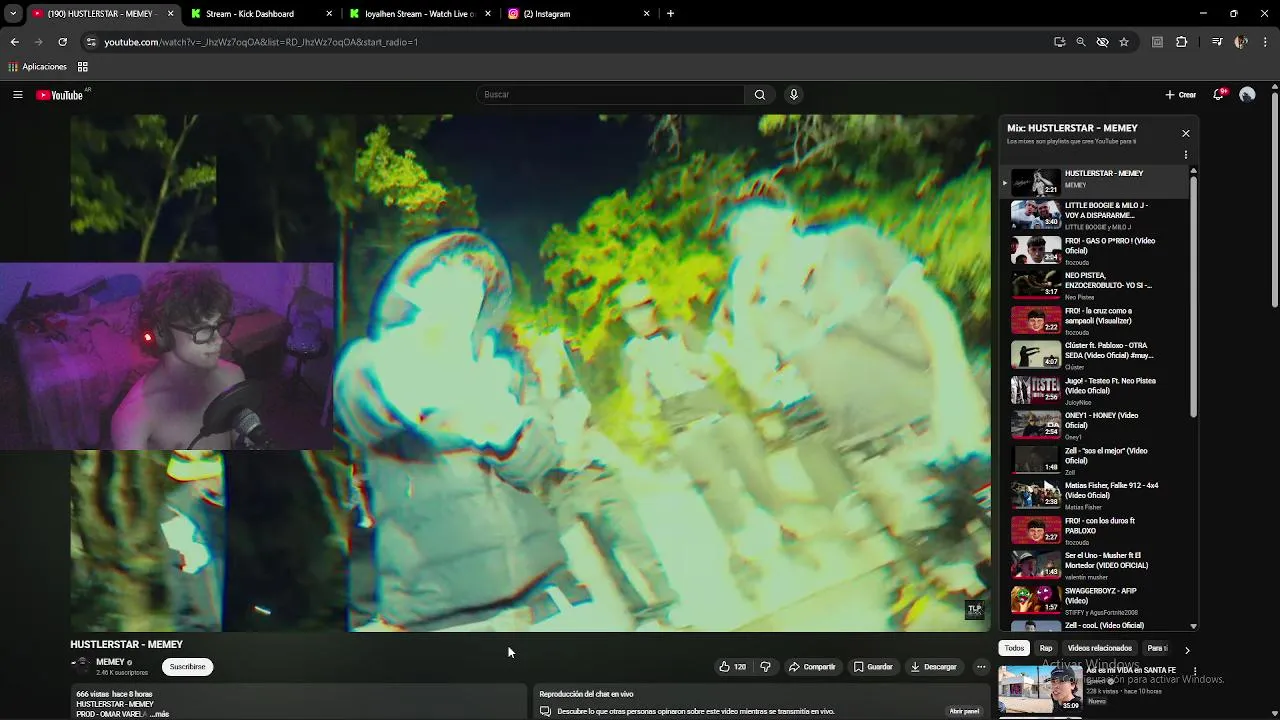Image resolution: width=1280 pixels, height=720 pixels.
Task: Click the crossed-out eye icon in address bar
Action: click(1102, 42)
